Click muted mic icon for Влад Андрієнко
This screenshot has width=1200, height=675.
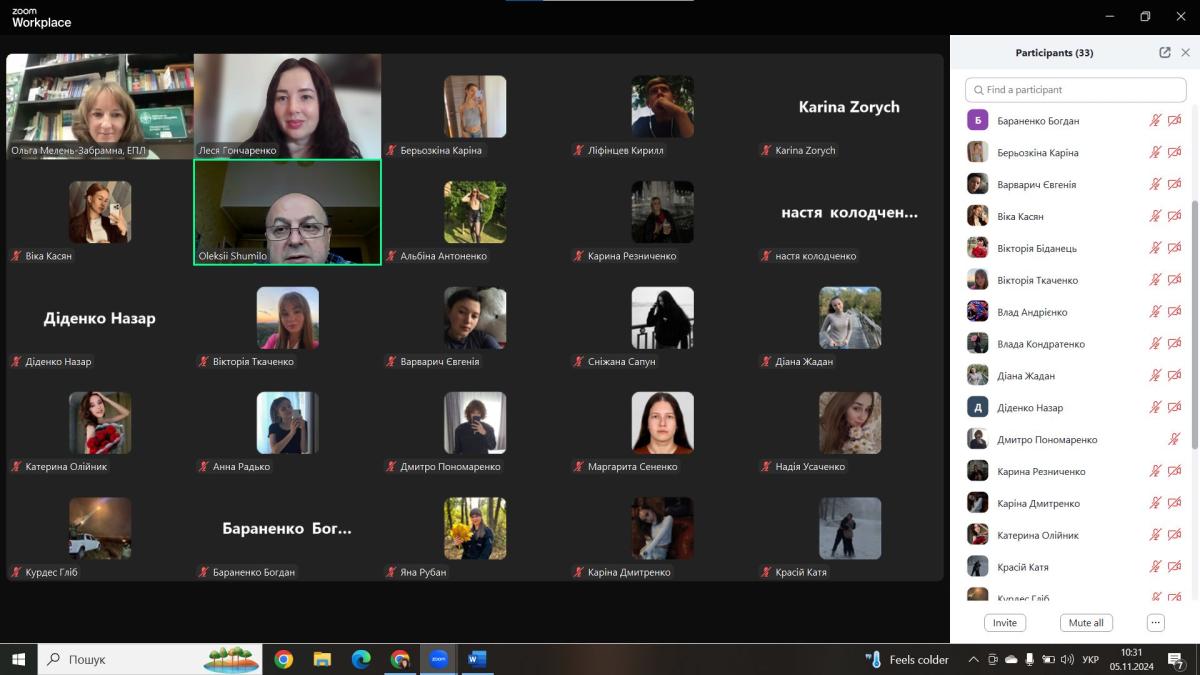click(1155, 313)
